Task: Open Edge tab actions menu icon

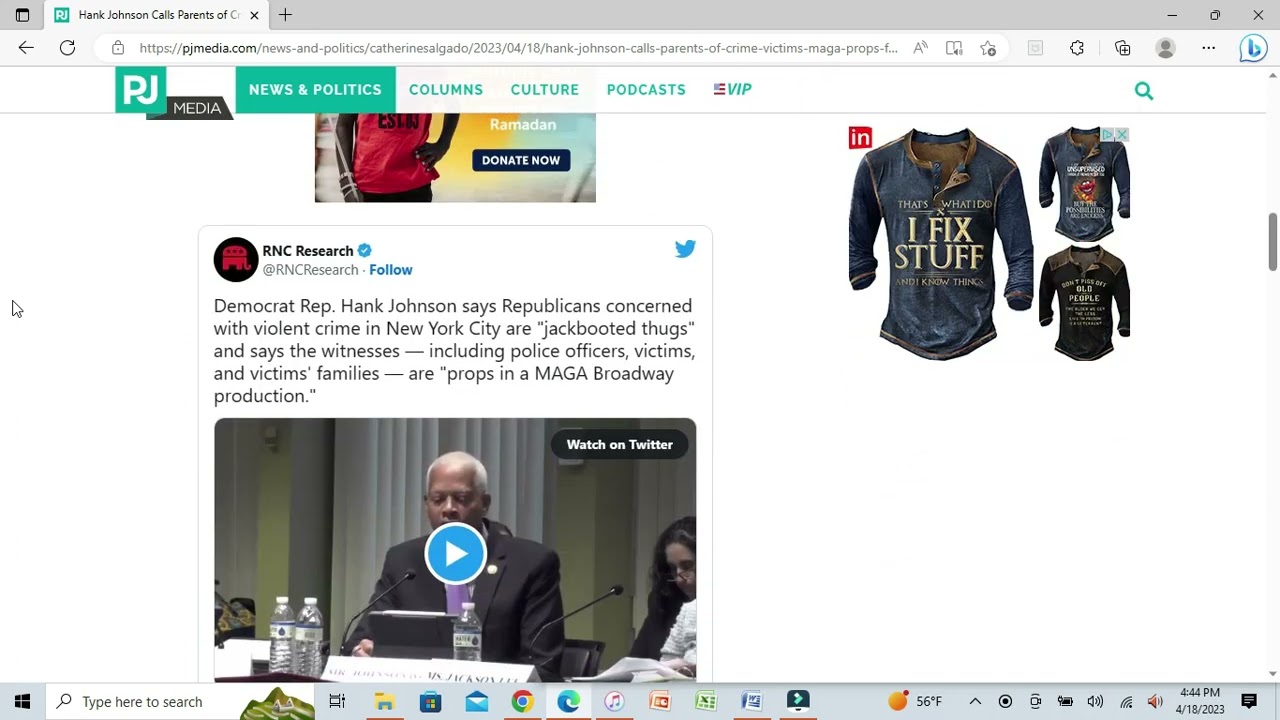Action: (x=22, y=15)
